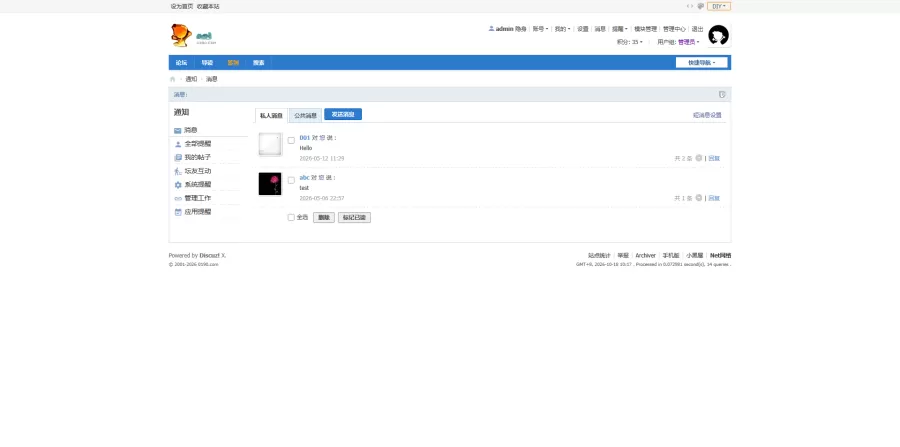Viewport: 900px width, 447px height.
Task: Click the glasses icon beside 管理工作
Action: click(178, 199)
